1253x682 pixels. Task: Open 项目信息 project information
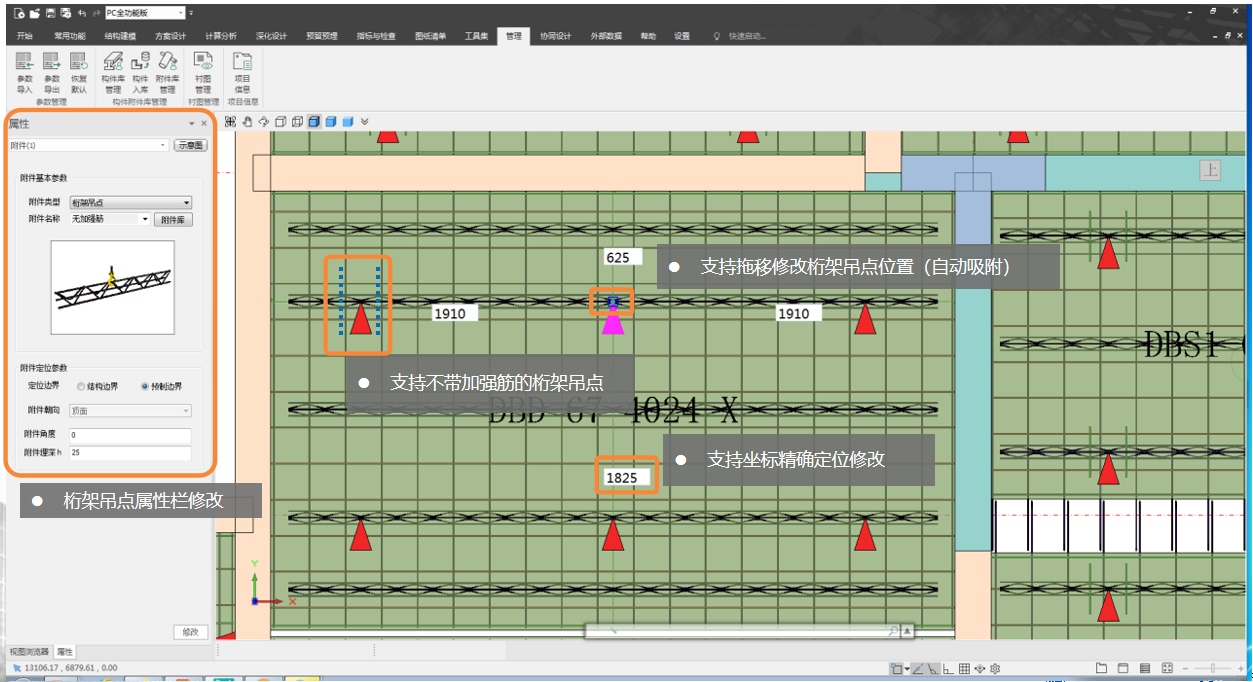pos(242,72)
